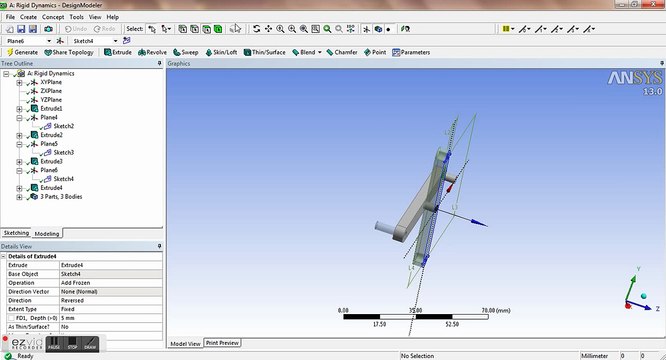Open the Create menu
The height and width of the screenshot is (360, 666).
(x=28, y=17)
